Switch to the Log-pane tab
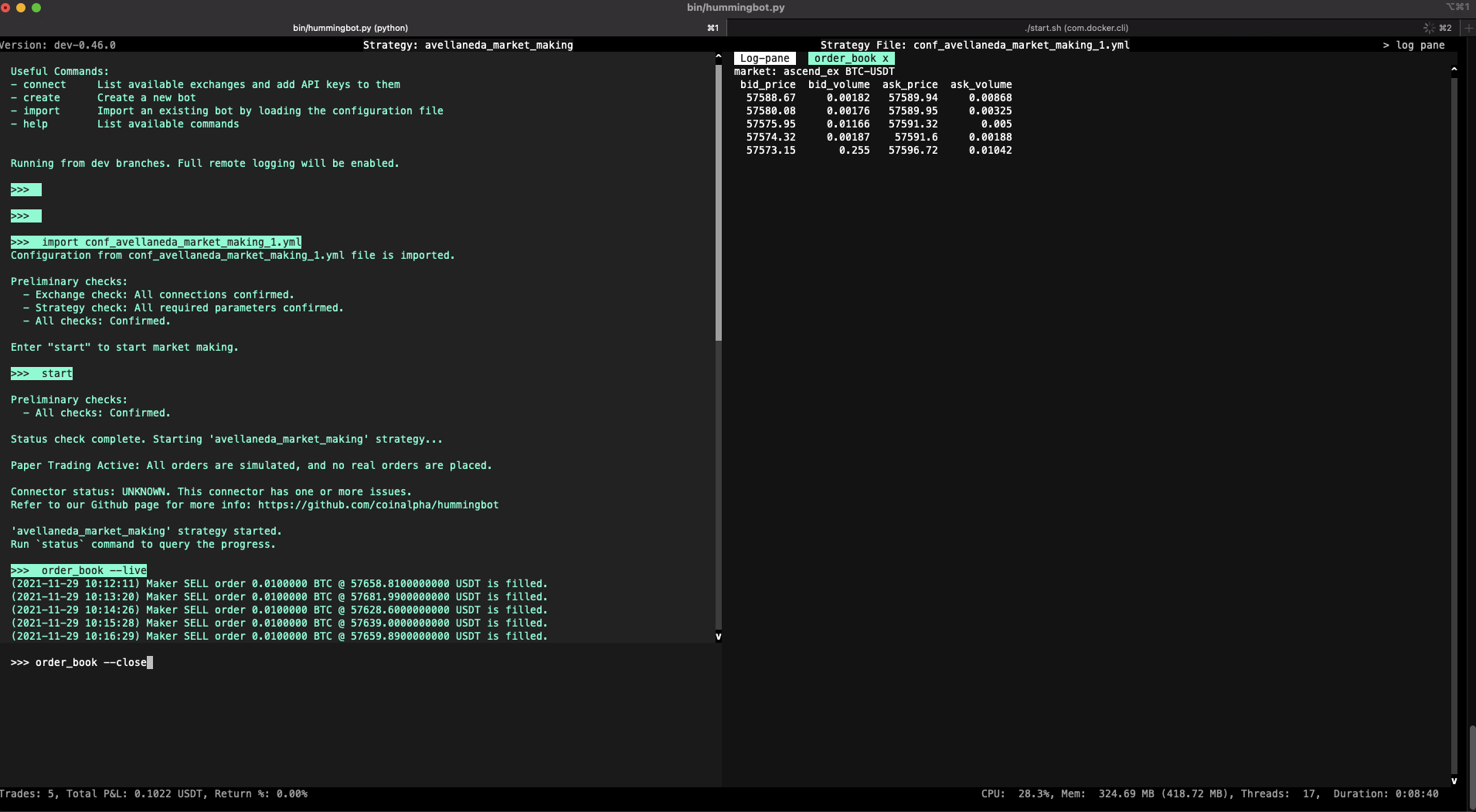 764,58
